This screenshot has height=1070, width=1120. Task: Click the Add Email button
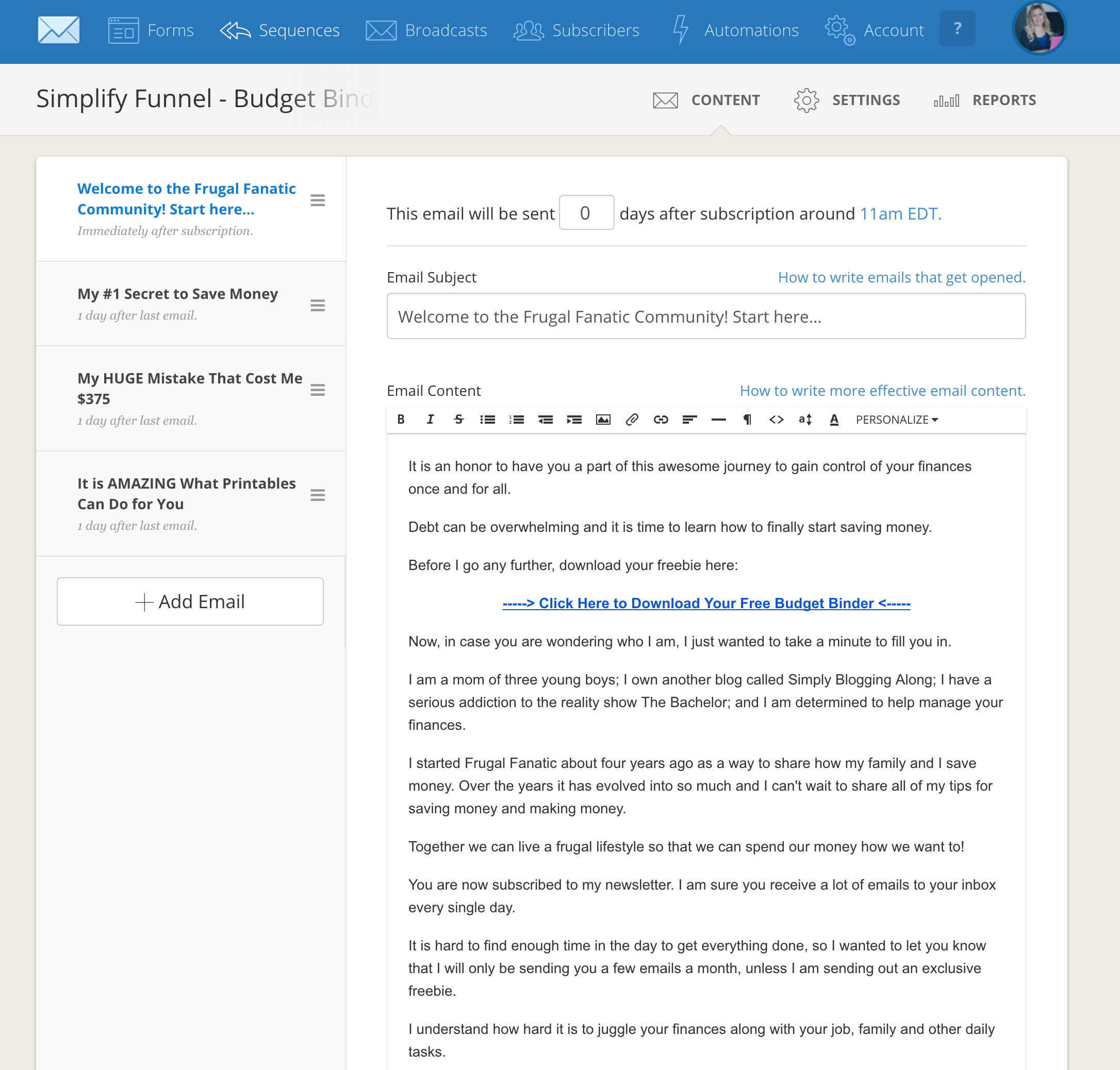pyautogui.click(x=190, y=601)
